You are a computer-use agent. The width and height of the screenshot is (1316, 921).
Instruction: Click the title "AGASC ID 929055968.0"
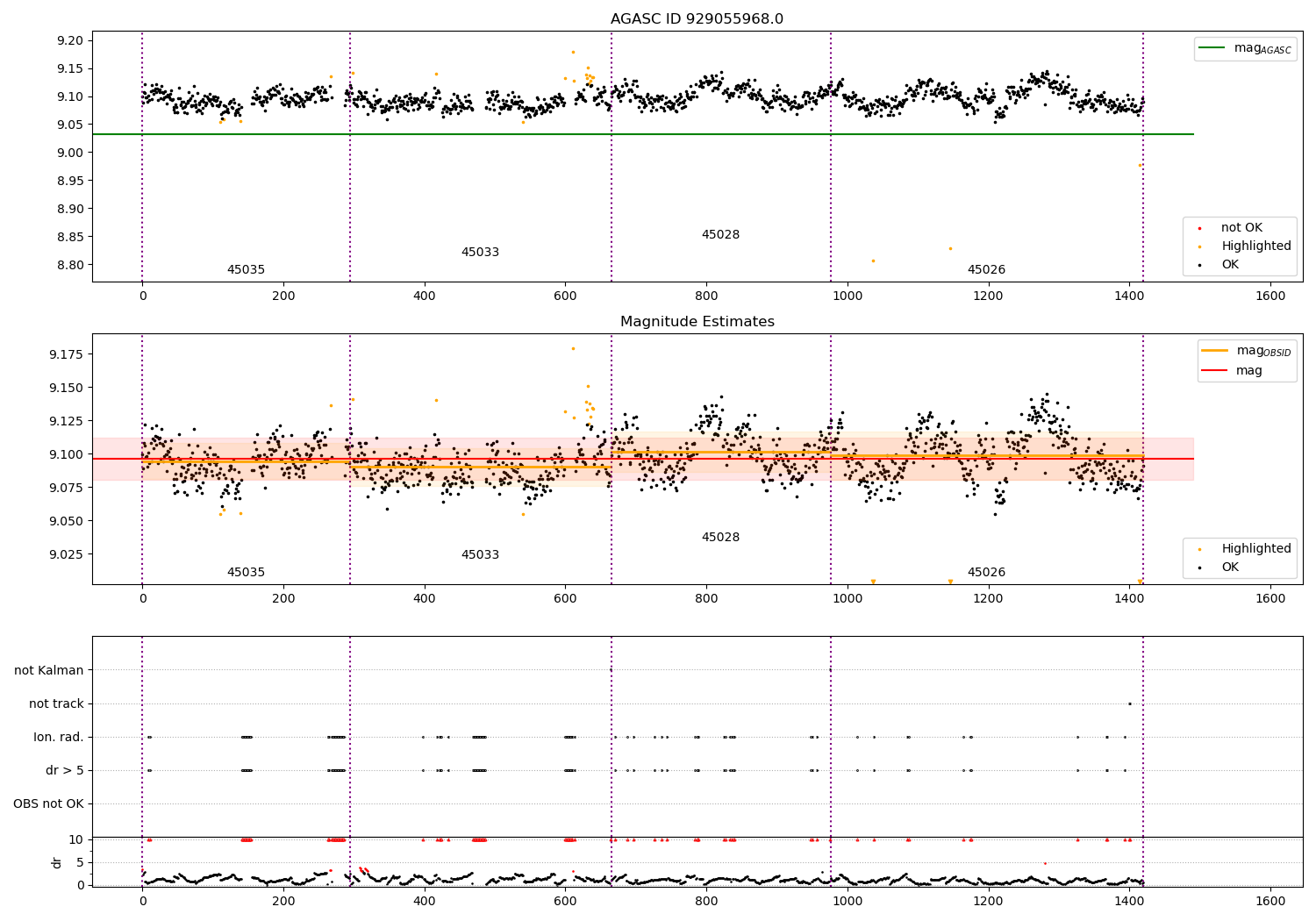(697, 19)
